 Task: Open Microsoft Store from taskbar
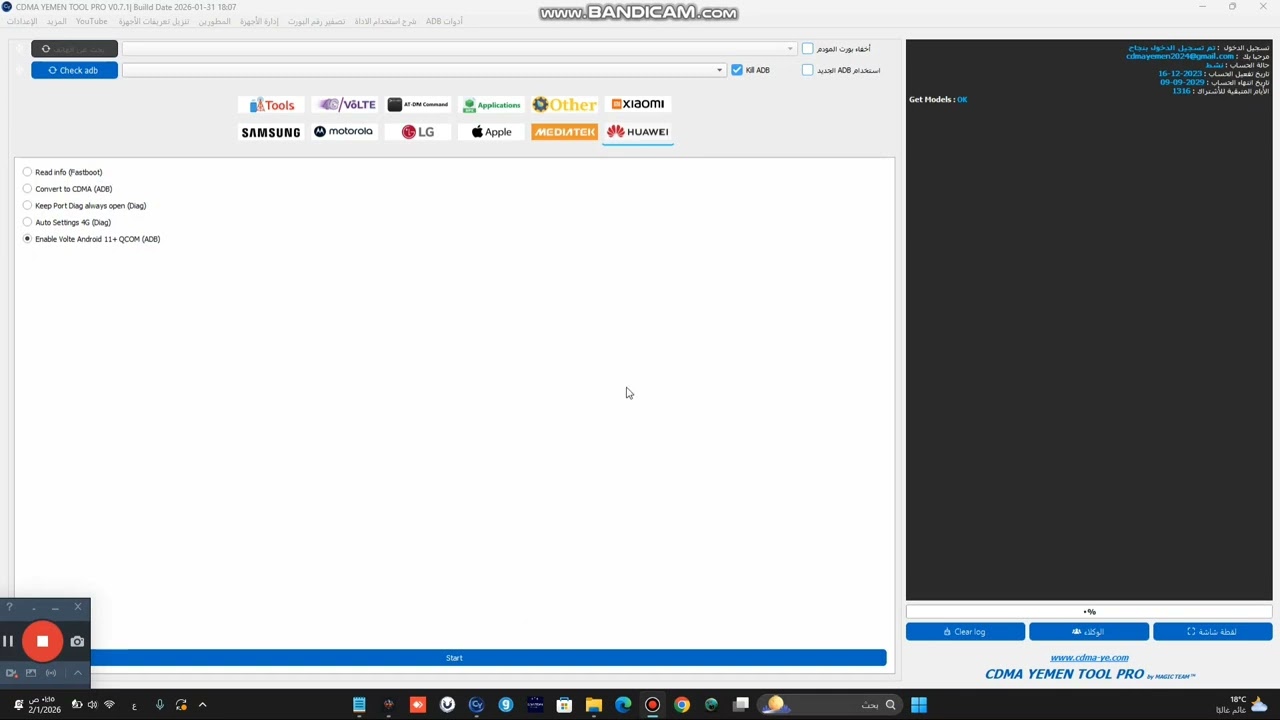[564, 705]
